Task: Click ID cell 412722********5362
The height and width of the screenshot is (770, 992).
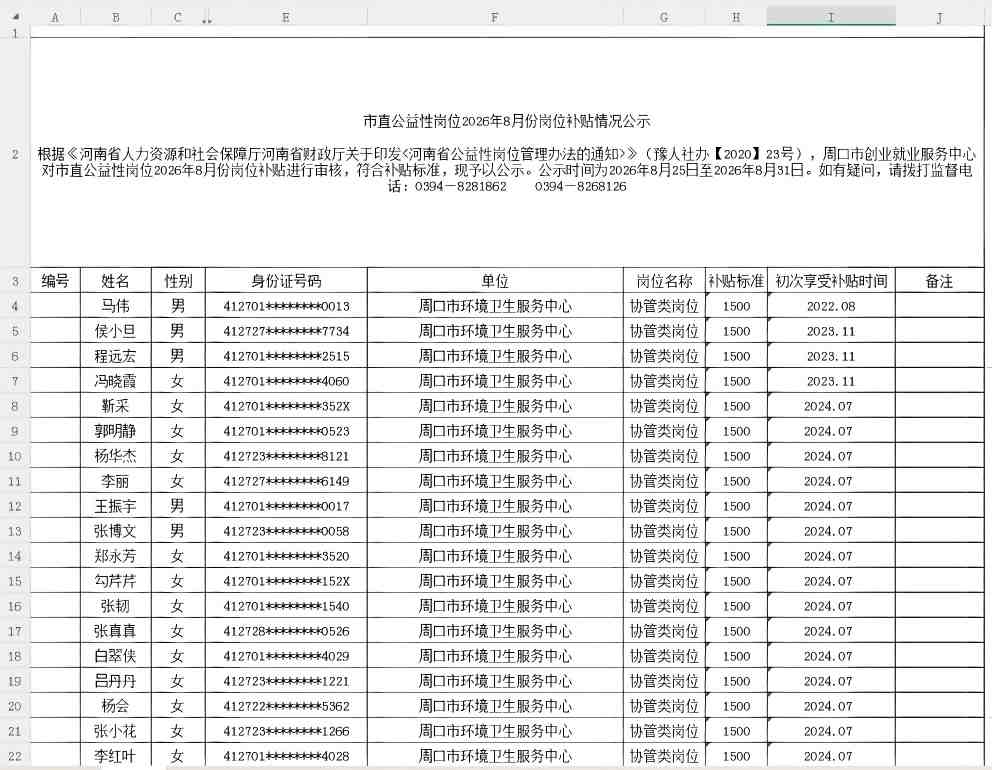Action: pos(286,706)
